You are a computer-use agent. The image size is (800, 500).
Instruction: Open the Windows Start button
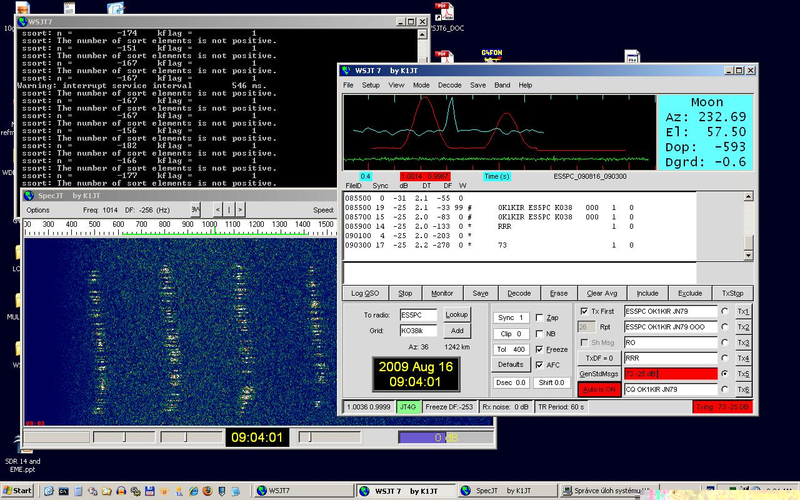pos(17,491)
